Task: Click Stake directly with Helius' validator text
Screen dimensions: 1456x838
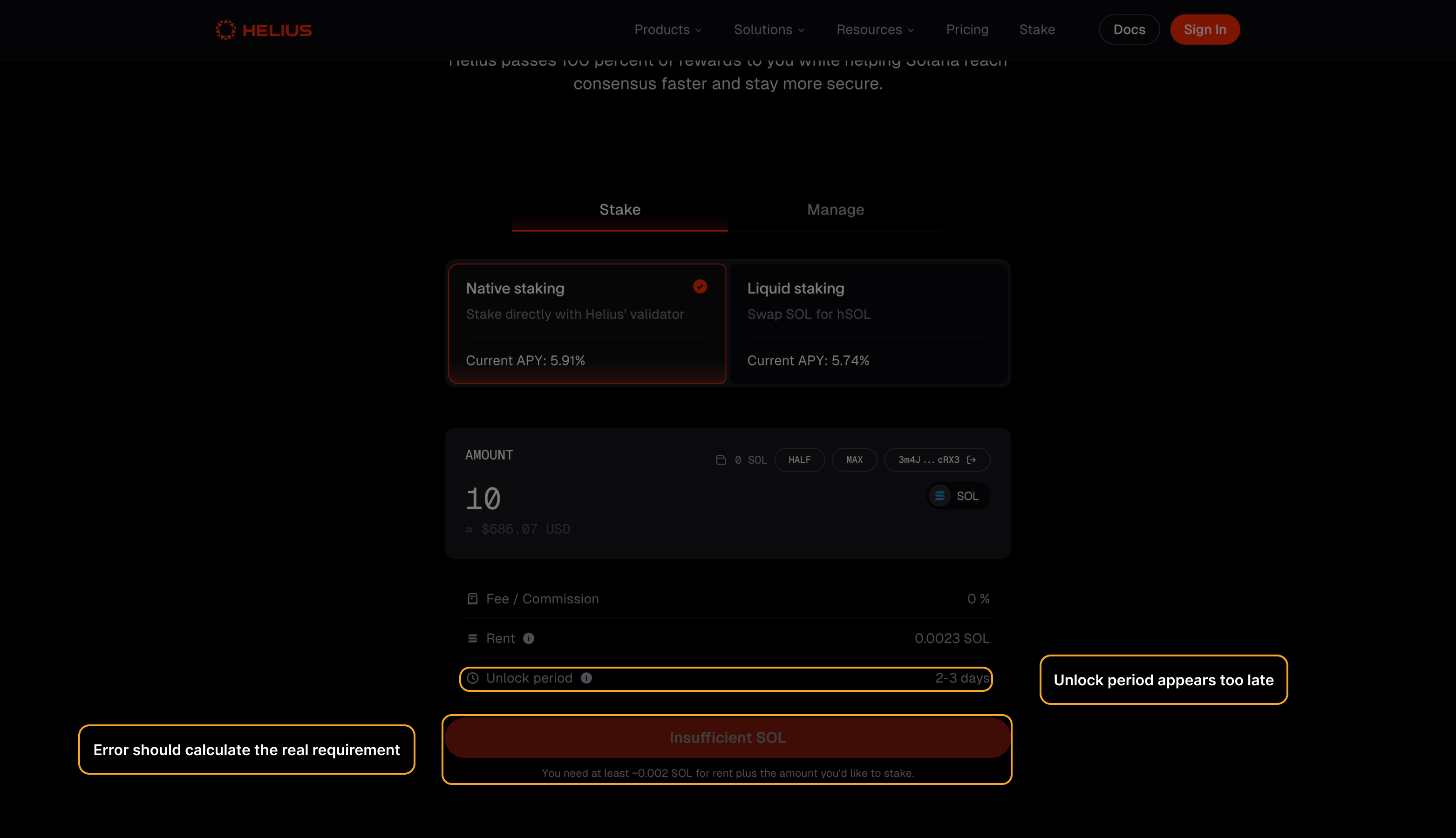Action: [575, 314]
